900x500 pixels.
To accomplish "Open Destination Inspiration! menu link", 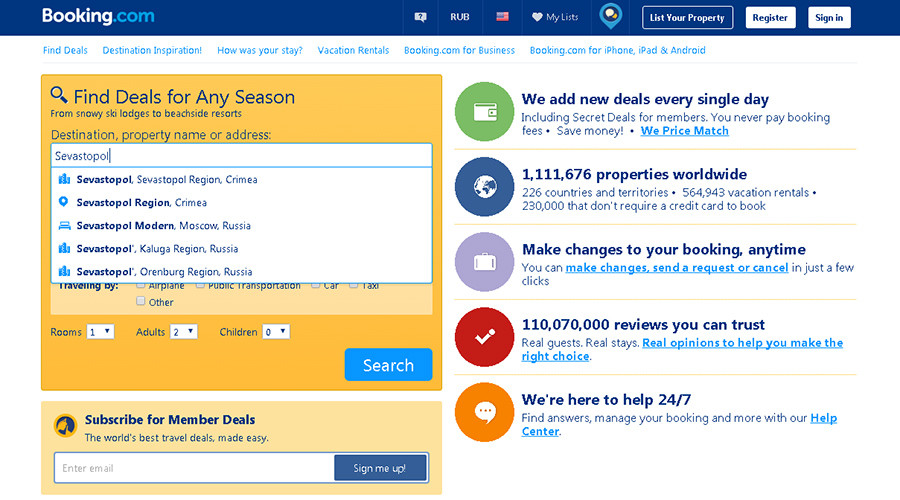I will (152, 51).
